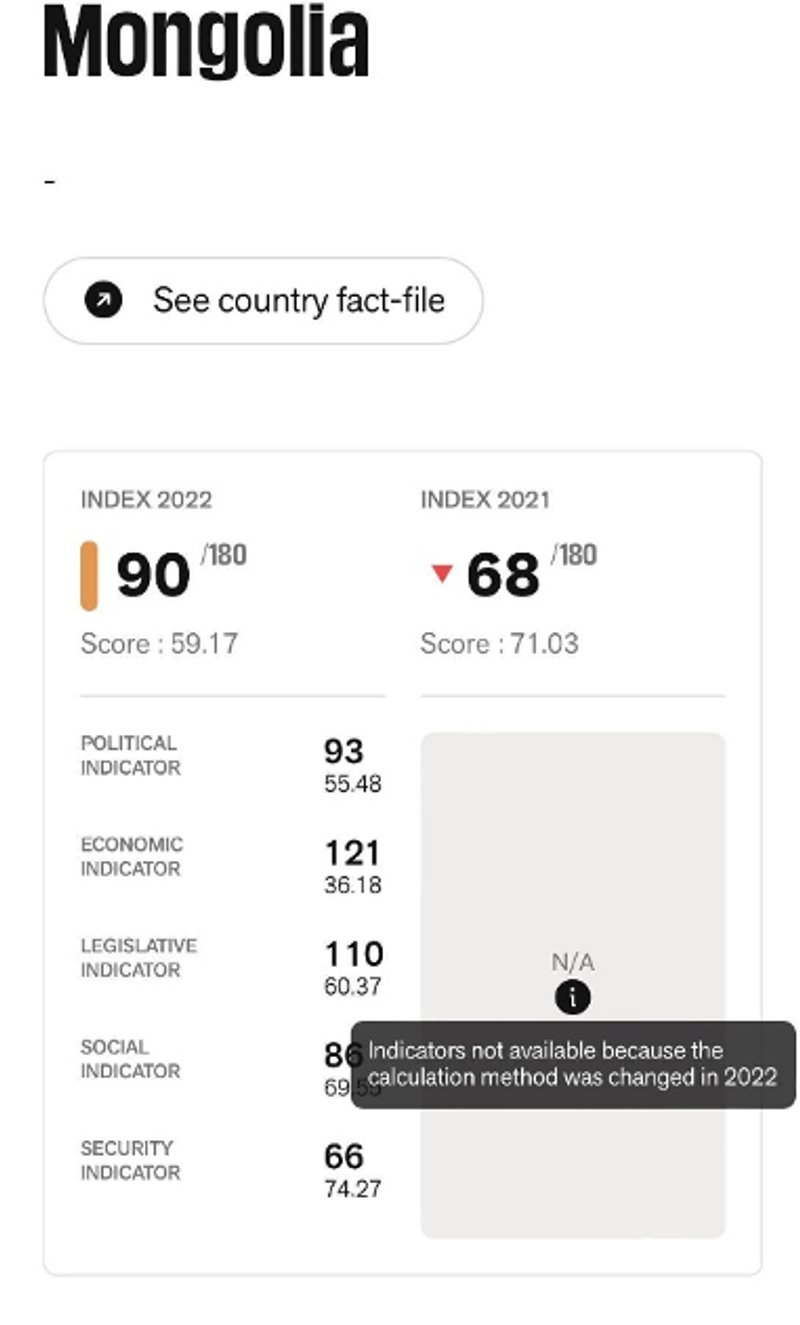800x1325 pixels.
Task: Click the Political Indicator label
Action: (x=130, y=755)
